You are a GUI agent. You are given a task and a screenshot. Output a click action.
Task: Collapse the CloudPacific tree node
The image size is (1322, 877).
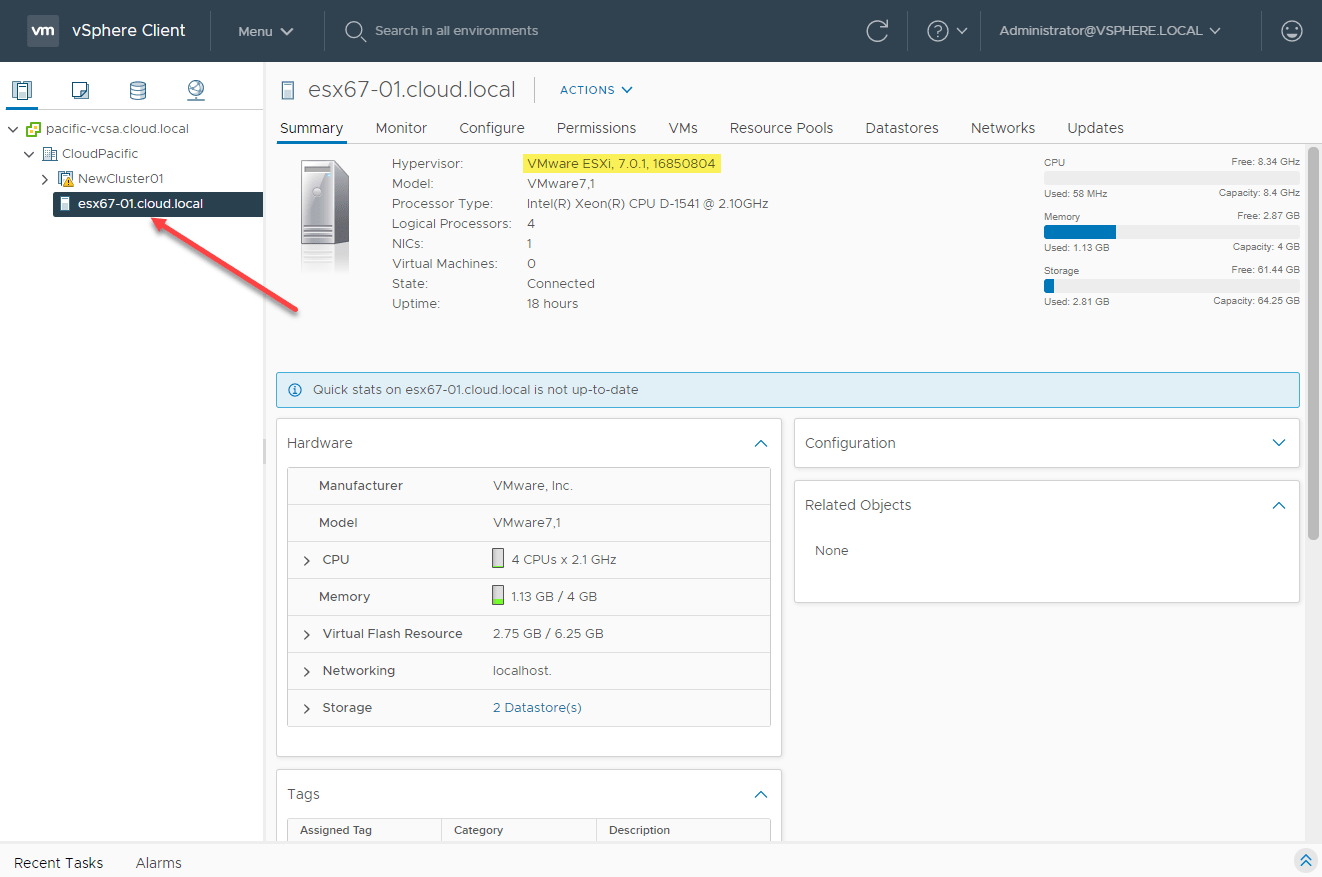[29, 154]
